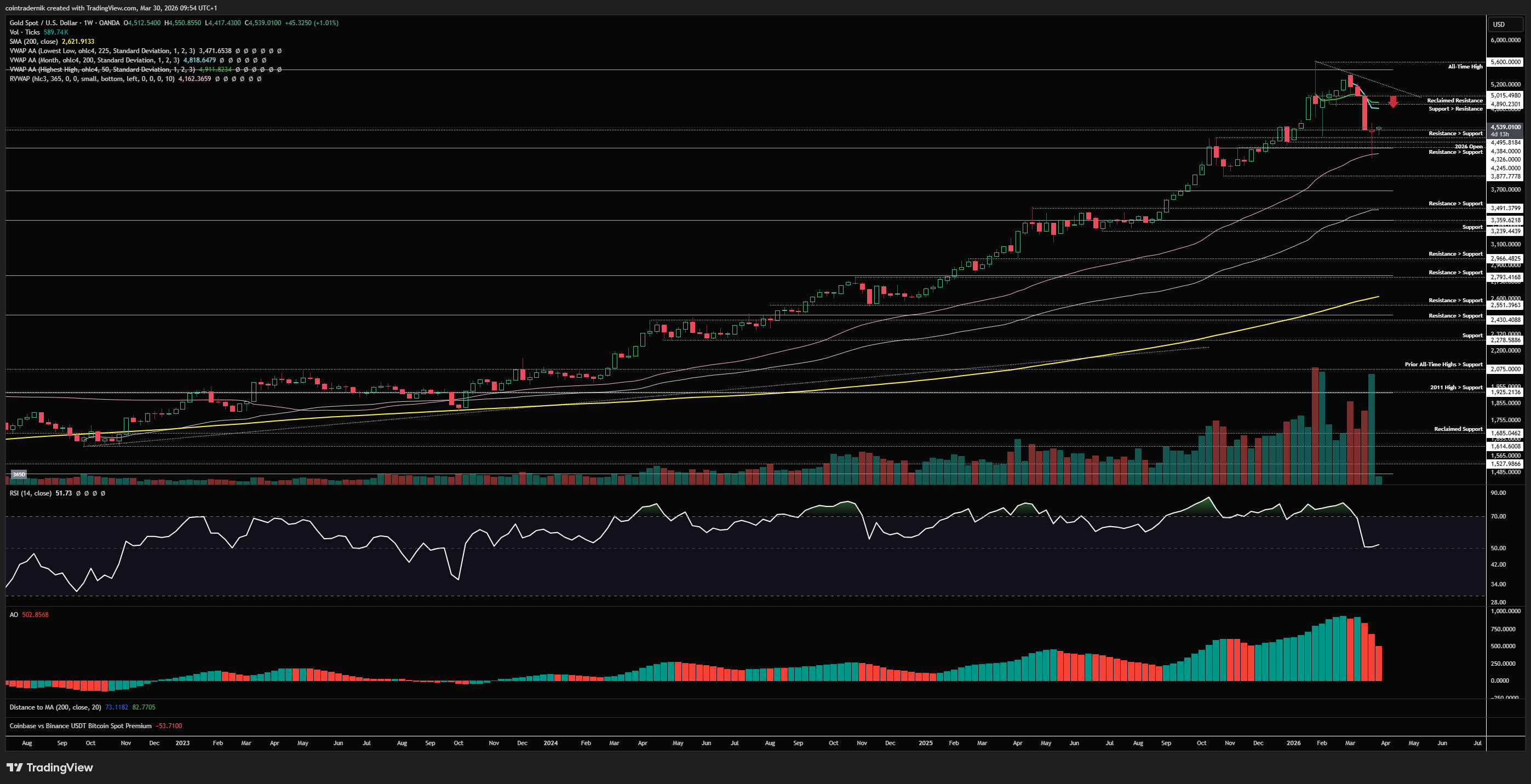This screenshot has height=784, width=1531.
Task: Click the RSI (14, close) pane label
Action: click(30, 493)
